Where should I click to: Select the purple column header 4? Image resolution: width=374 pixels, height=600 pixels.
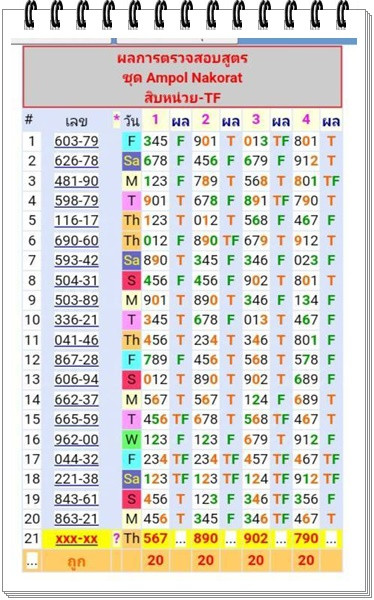[306, 120]
